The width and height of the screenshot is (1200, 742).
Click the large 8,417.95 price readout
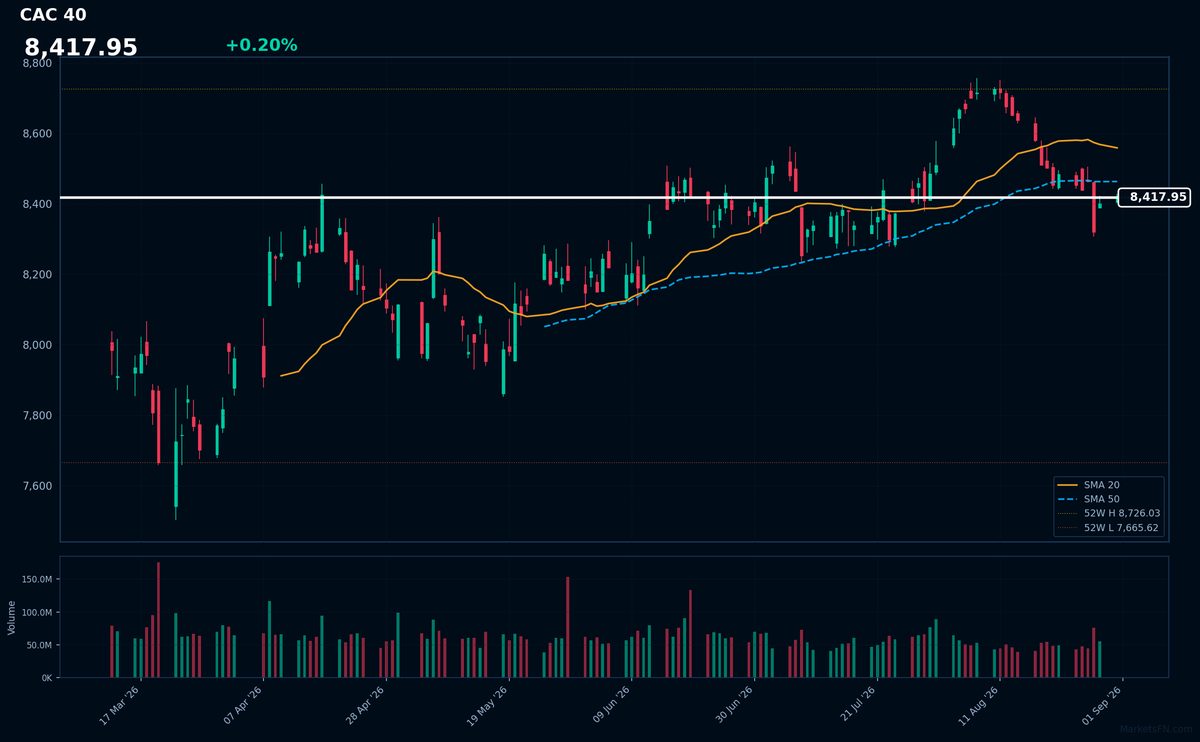pos(81,48)
